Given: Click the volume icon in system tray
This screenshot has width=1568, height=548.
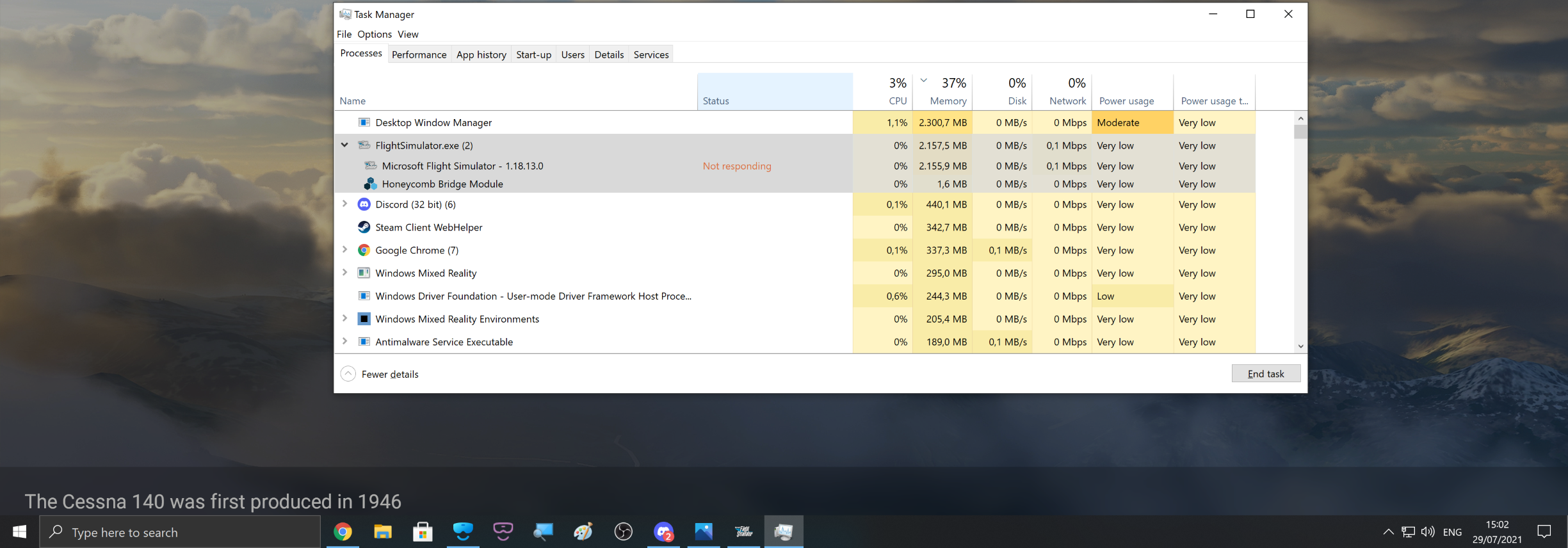Looking at the screenshot, I should click(1427, 532).
